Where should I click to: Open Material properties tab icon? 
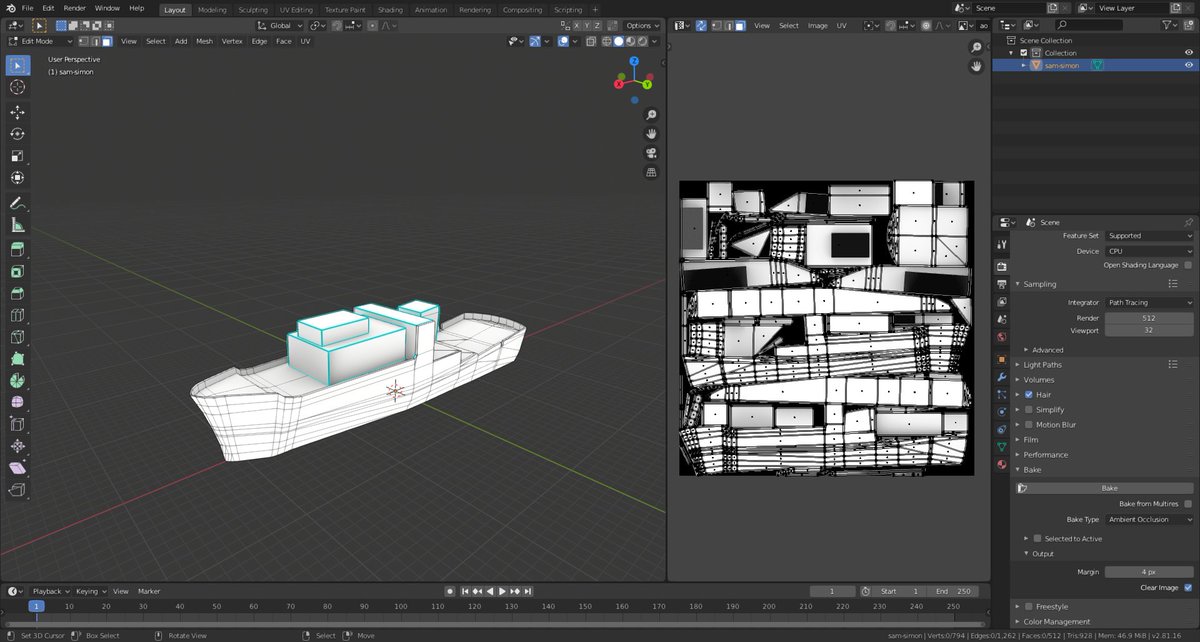click(1001, 464)
